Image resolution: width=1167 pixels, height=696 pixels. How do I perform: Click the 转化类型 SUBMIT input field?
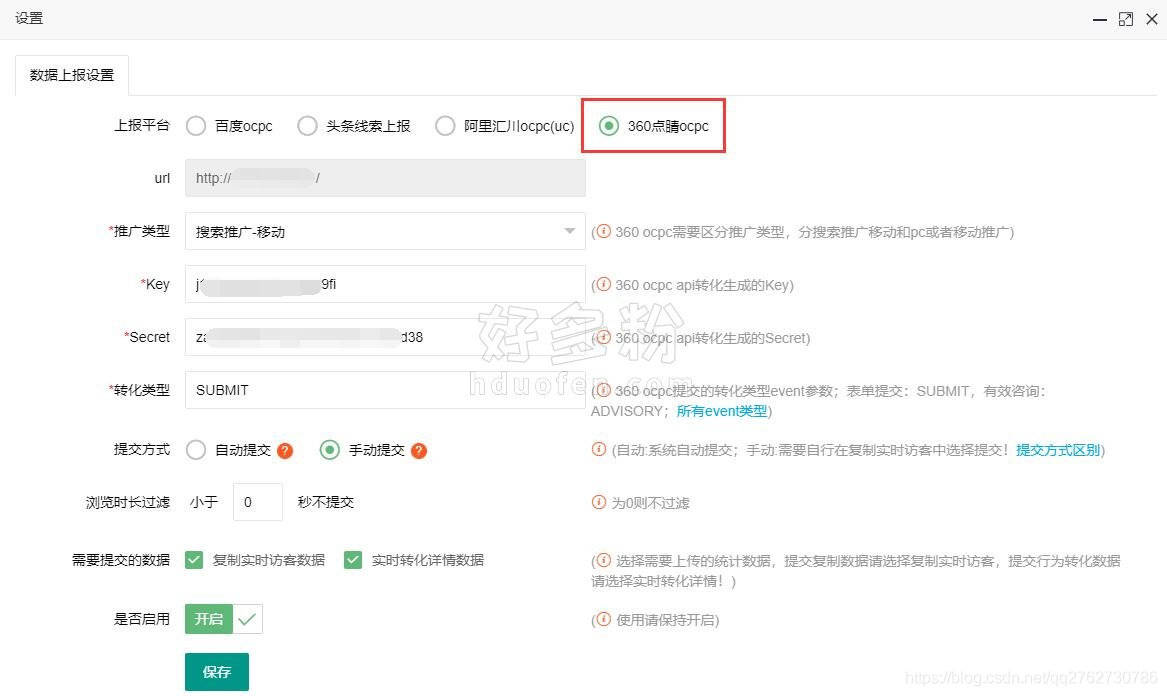[x=385, y=390]
